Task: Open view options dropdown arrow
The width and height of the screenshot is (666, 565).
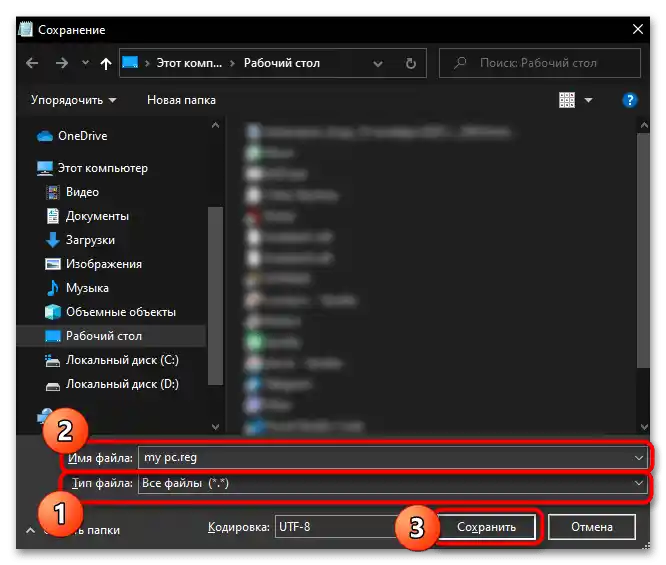Action: [x=588, y=101]
